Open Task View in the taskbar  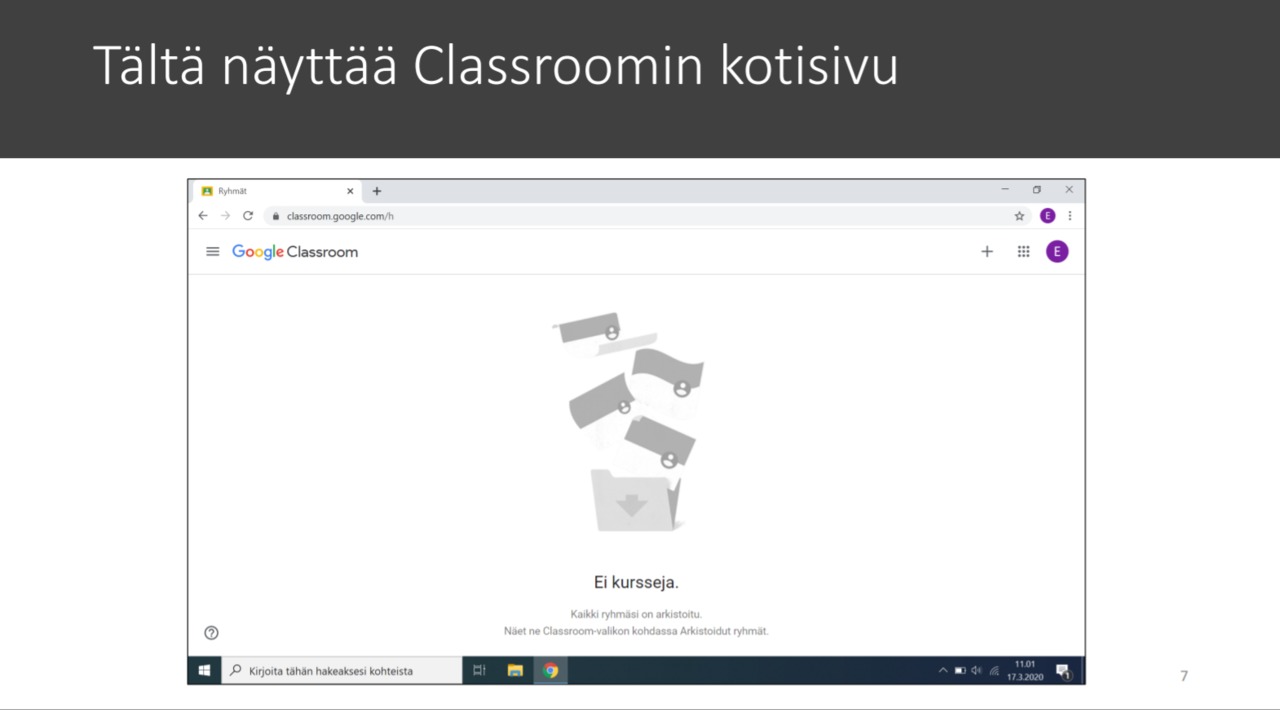pos(479,670)
